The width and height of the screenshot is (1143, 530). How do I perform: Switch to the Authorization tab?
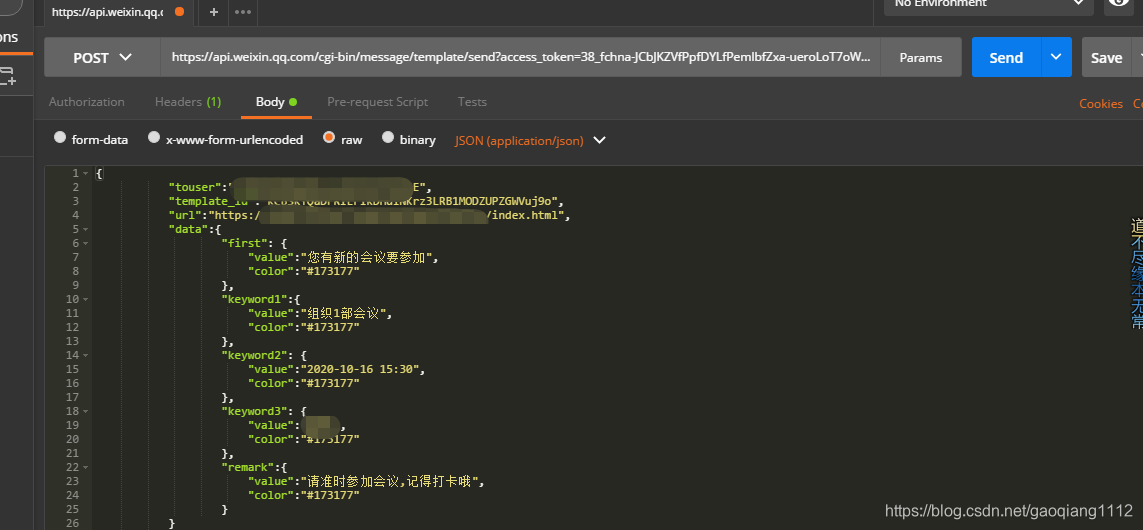click(87, 102)
